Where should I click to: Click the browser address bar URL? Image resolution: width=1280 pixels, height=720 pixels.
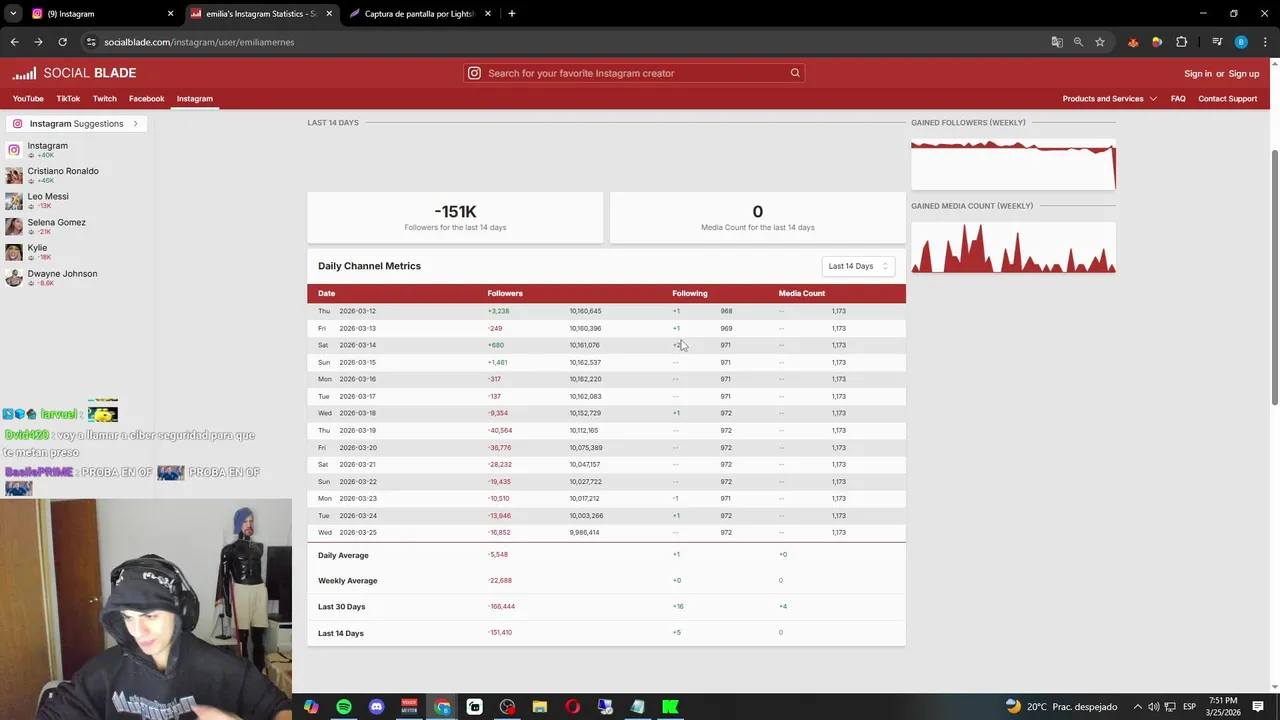coord(199,42)
